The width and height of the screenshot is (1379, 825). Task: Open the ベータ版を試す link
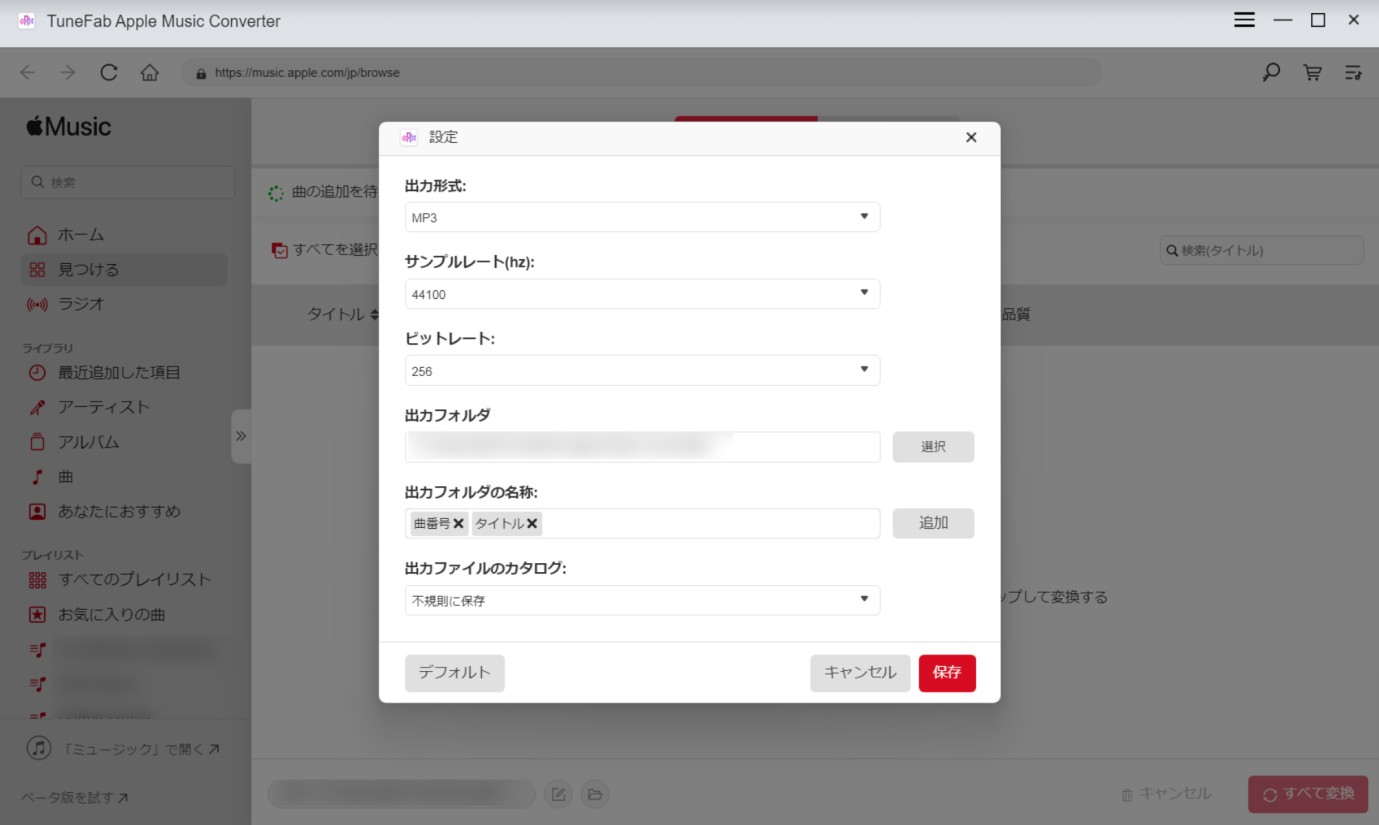coord(75,798)
